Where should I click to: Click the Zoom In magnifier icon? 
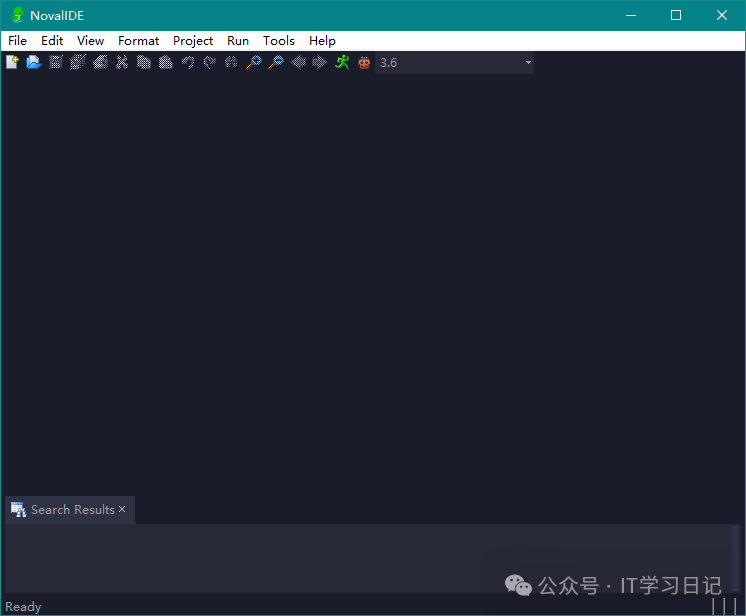(x=254, y=62)
